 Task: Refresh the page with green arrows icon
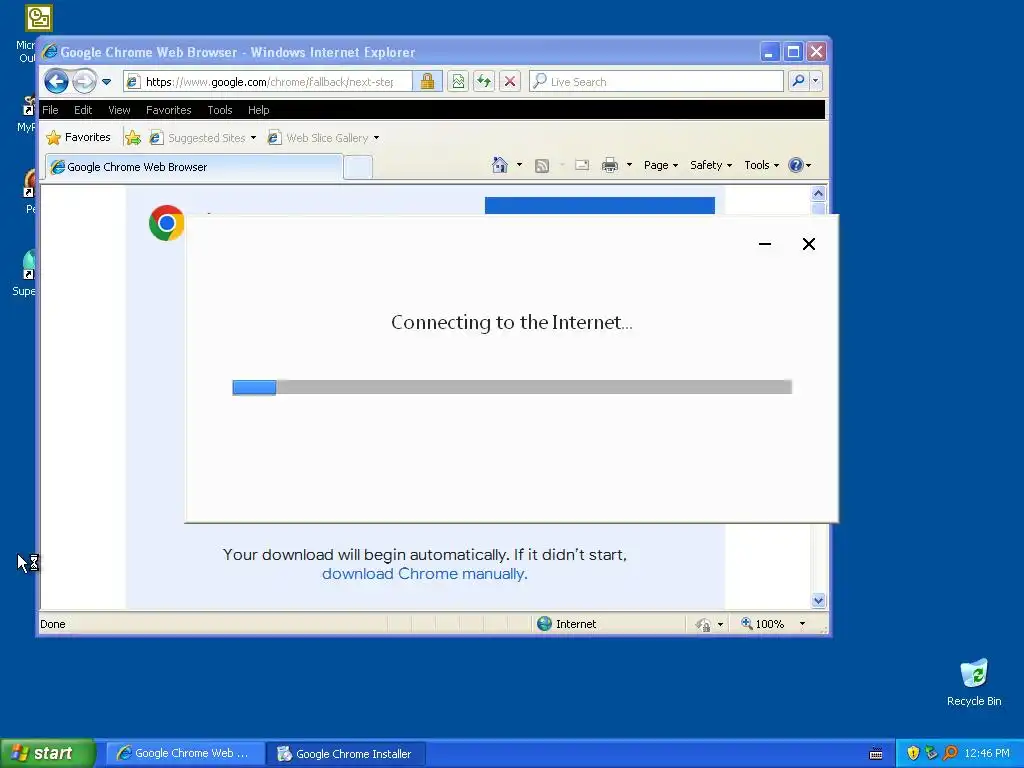484,82
